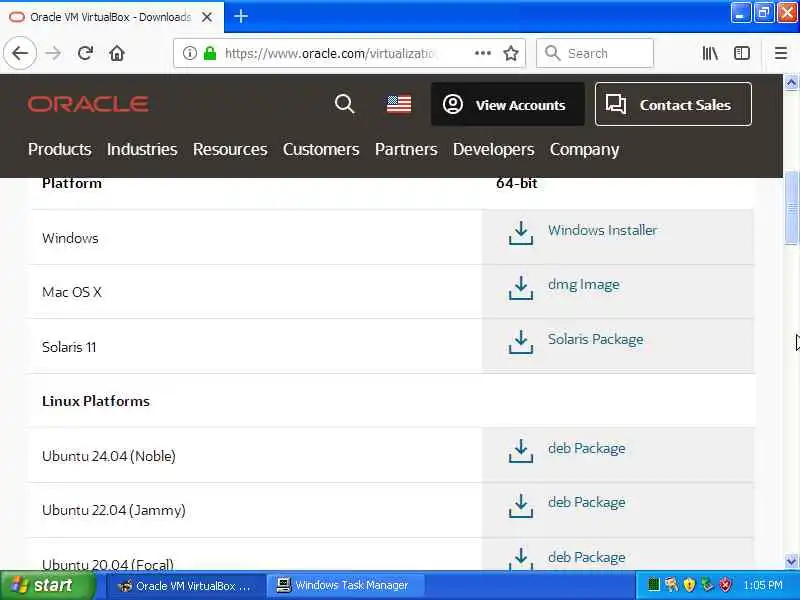Click the green CPU meter tray icon

coord(653,585)
